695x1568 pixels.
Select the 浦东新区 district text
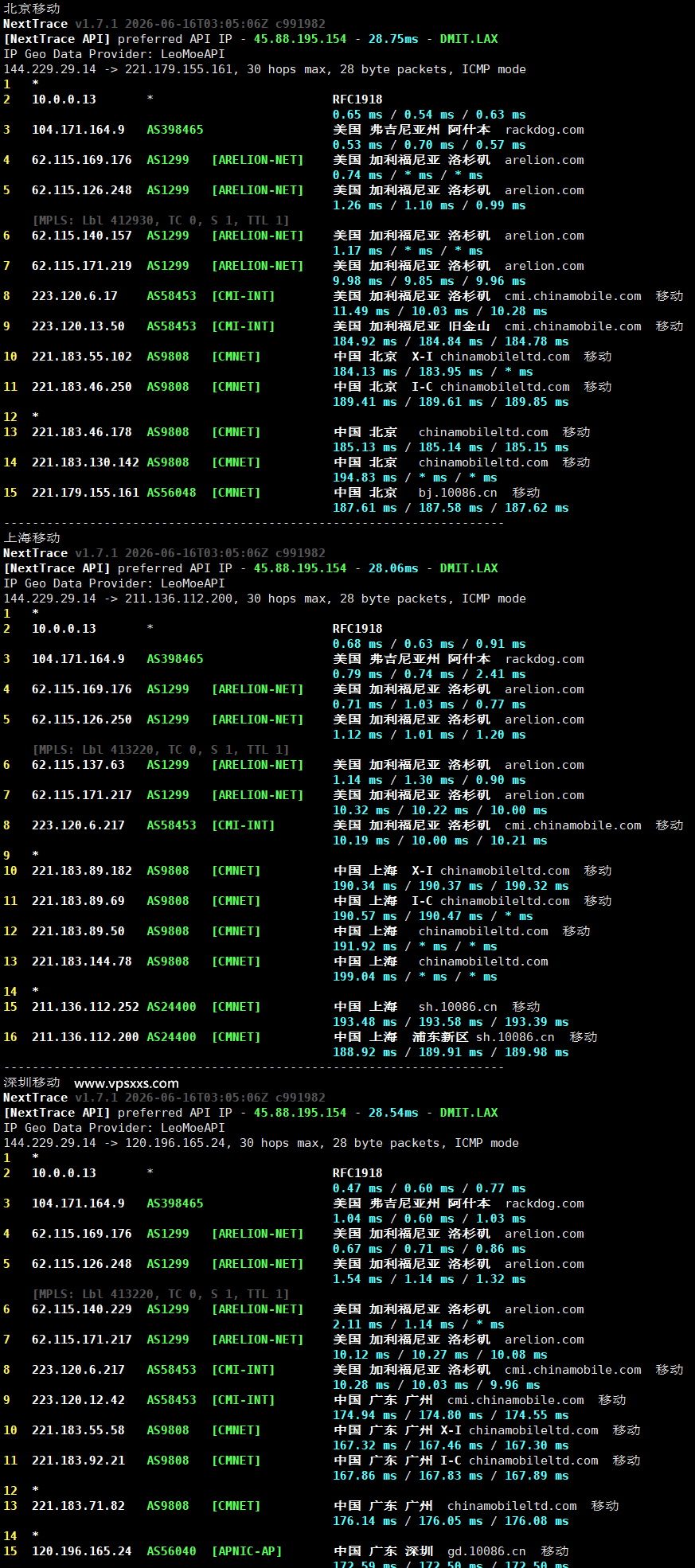pyautogui.click(x=440, y=1037)
